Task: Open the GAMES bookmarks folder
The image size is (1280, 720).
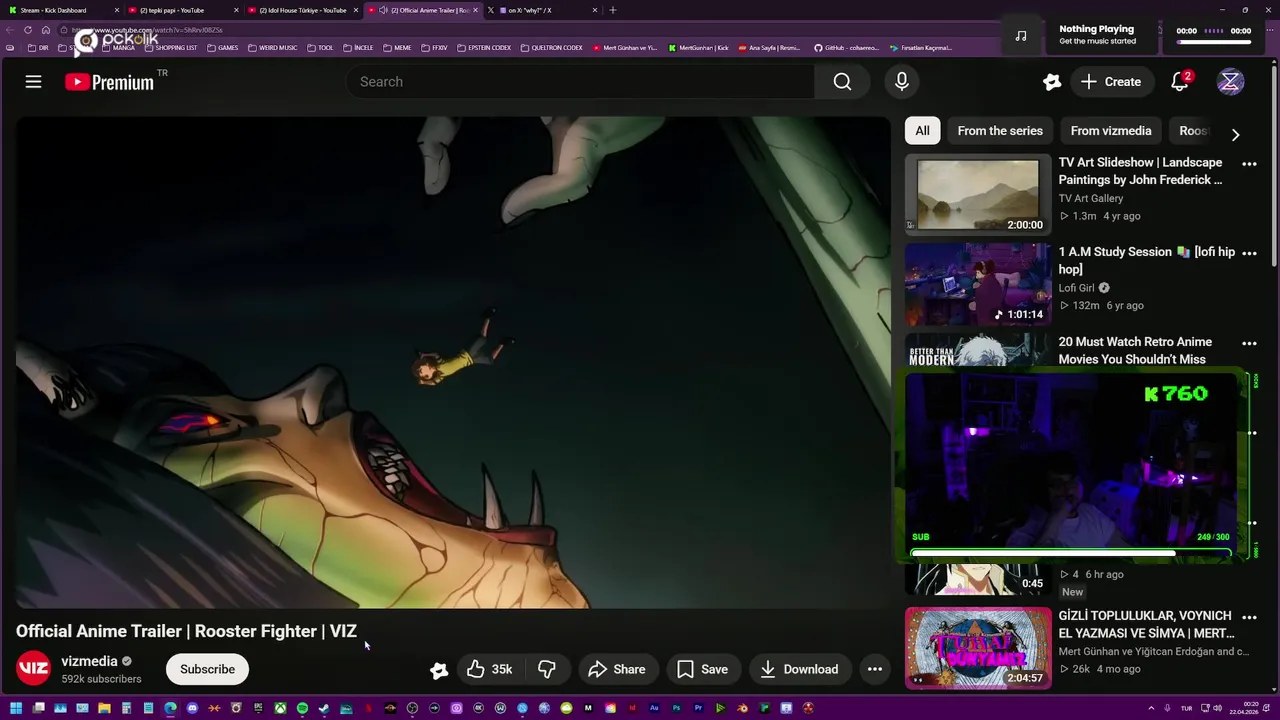Action: click(x=222, y=48)
